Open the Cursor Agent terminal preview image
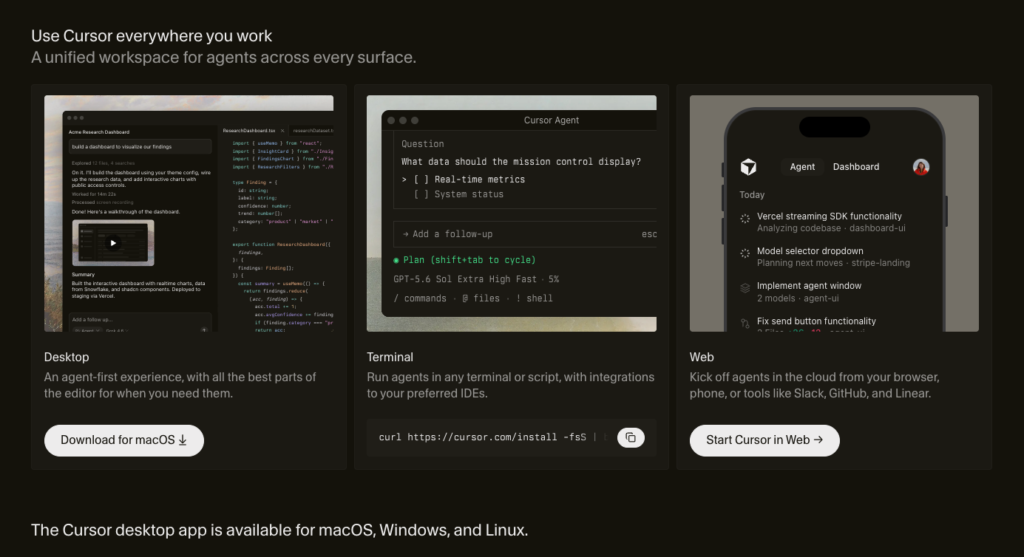 (511, 214)
